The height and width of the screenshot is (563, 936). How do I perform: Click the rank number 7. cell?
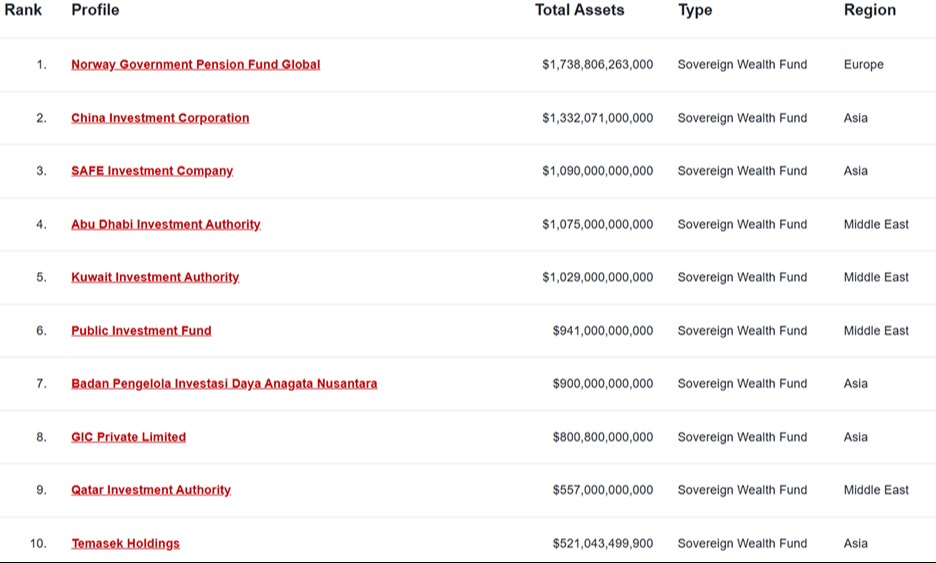[41, 383]
